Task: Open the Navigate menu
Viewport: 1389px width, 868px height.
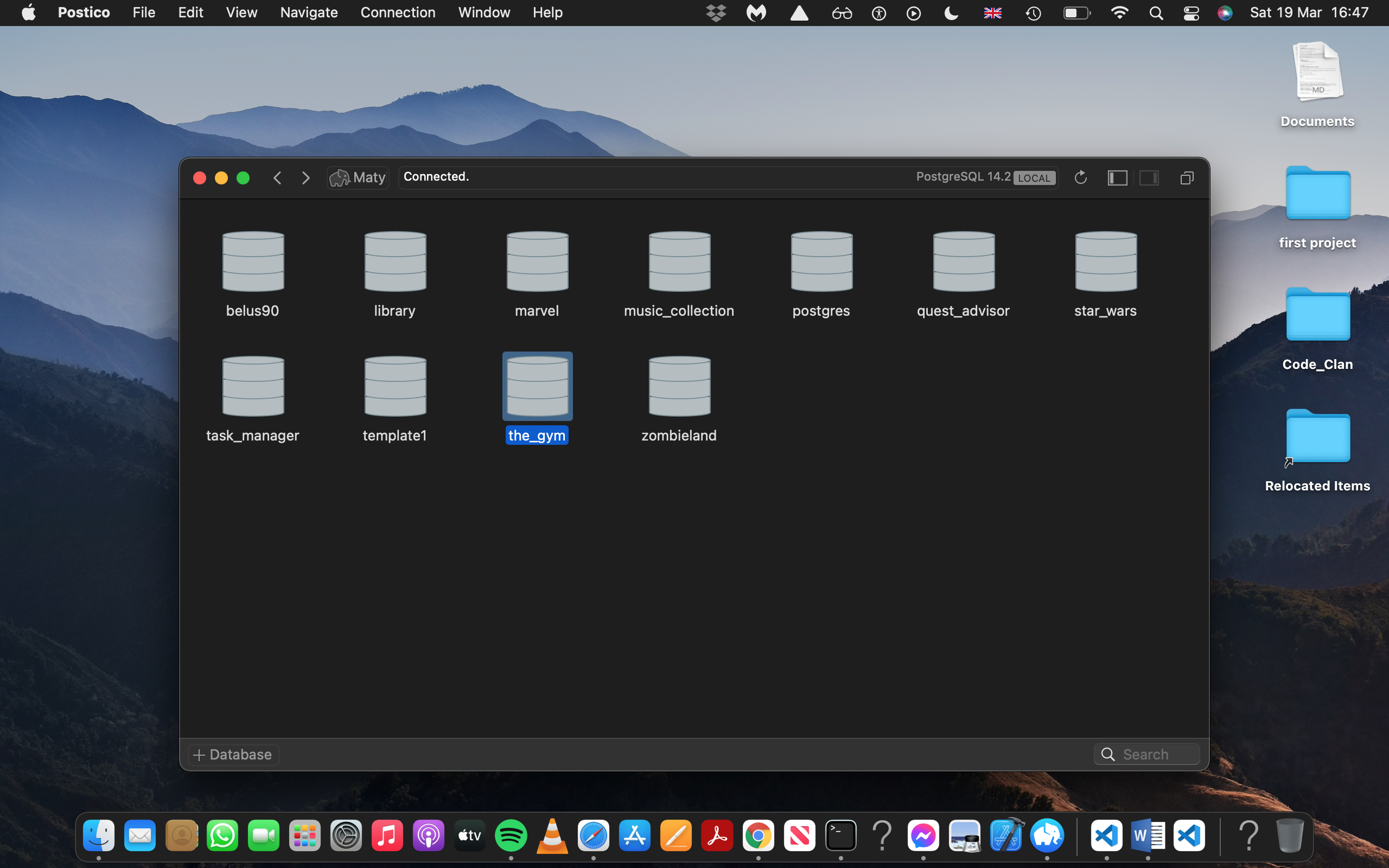Action: (x=309, y=12)
